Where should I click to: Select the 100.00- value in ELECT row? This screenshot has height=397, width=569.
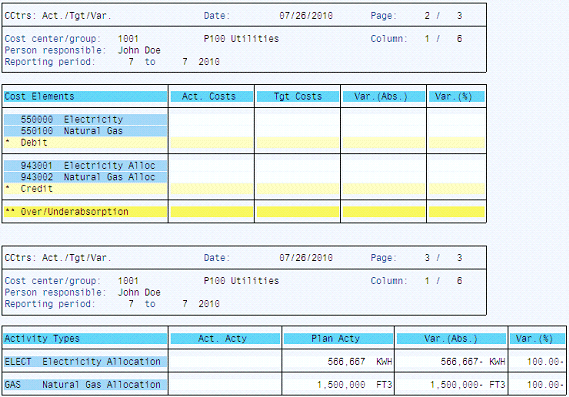(545, 362)
